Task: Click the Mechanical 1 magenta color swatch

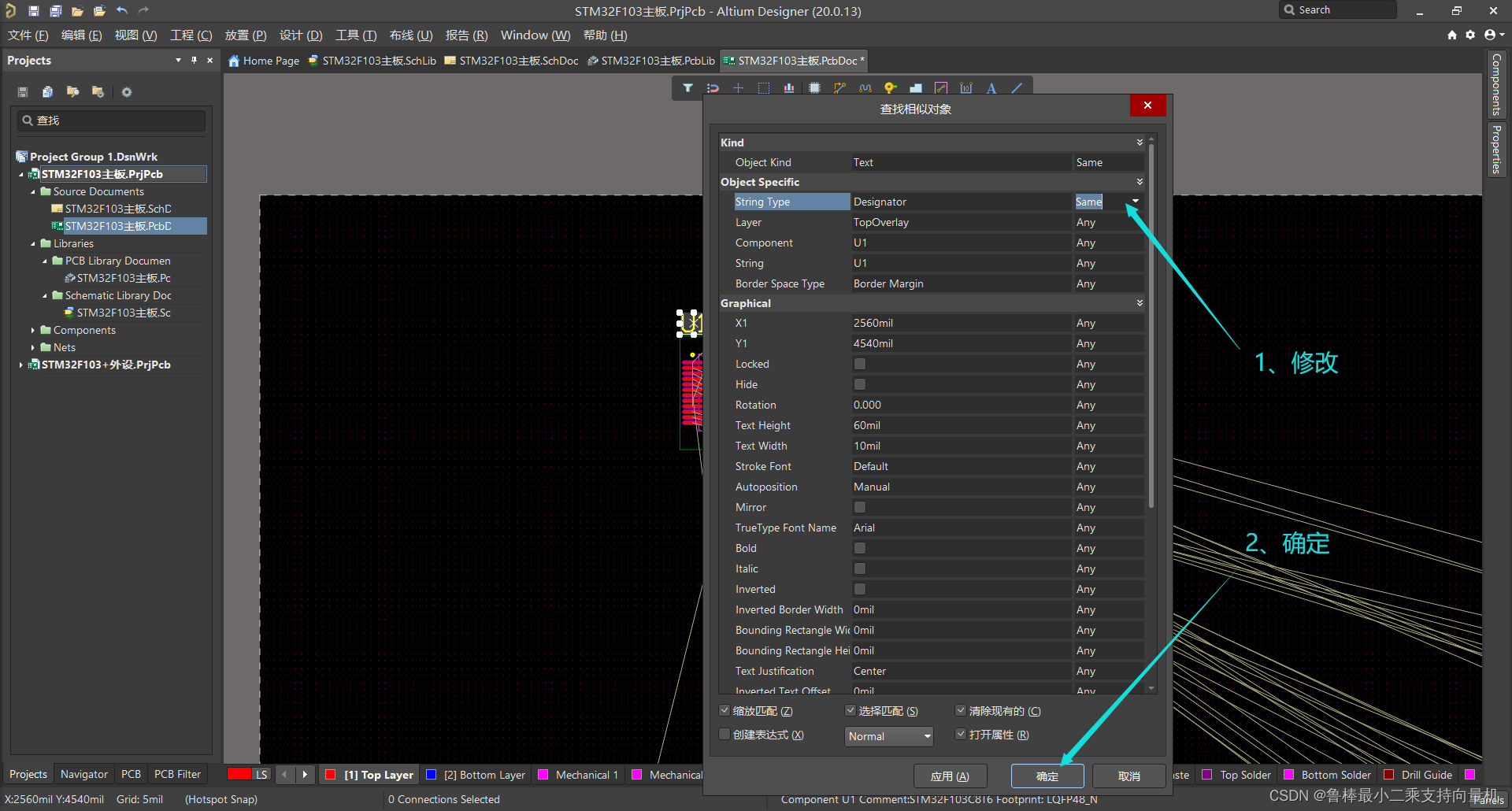Action: (543, 775)
